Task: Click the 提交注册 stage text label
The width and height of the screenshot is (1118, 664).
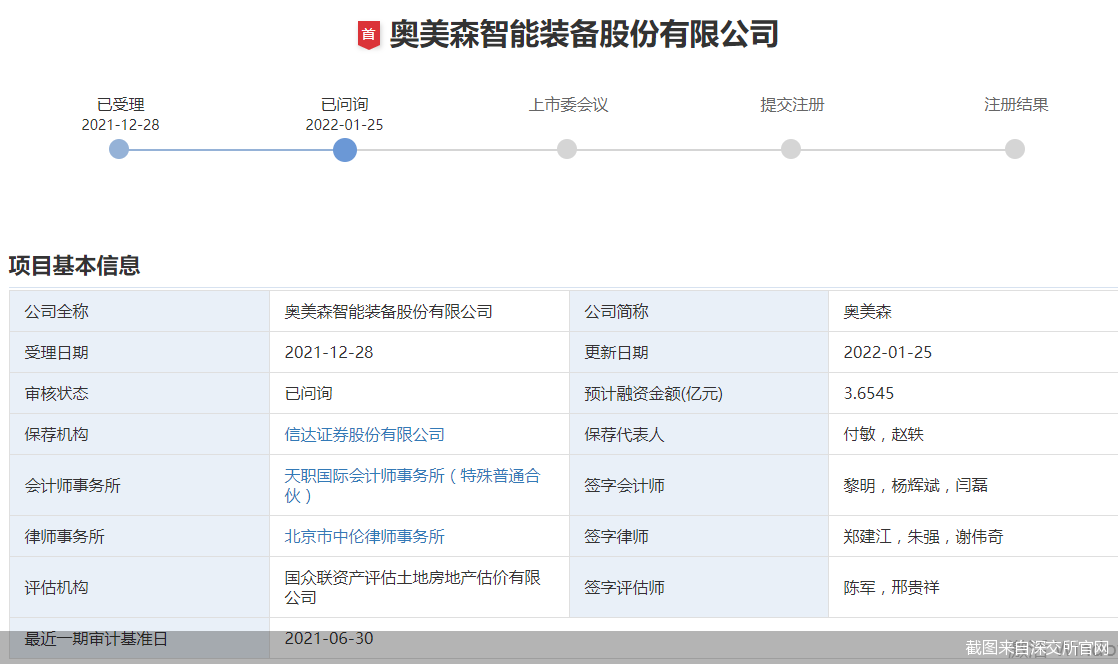Action: [x=792, y=104]
